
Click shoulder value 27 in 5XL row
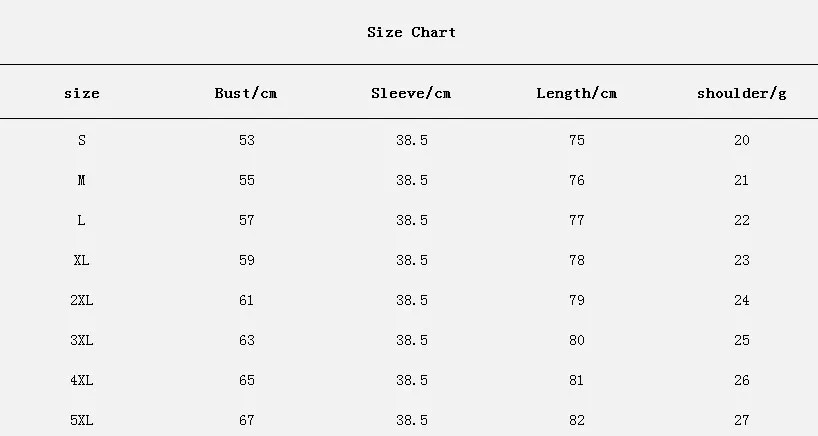coord(741,420)
